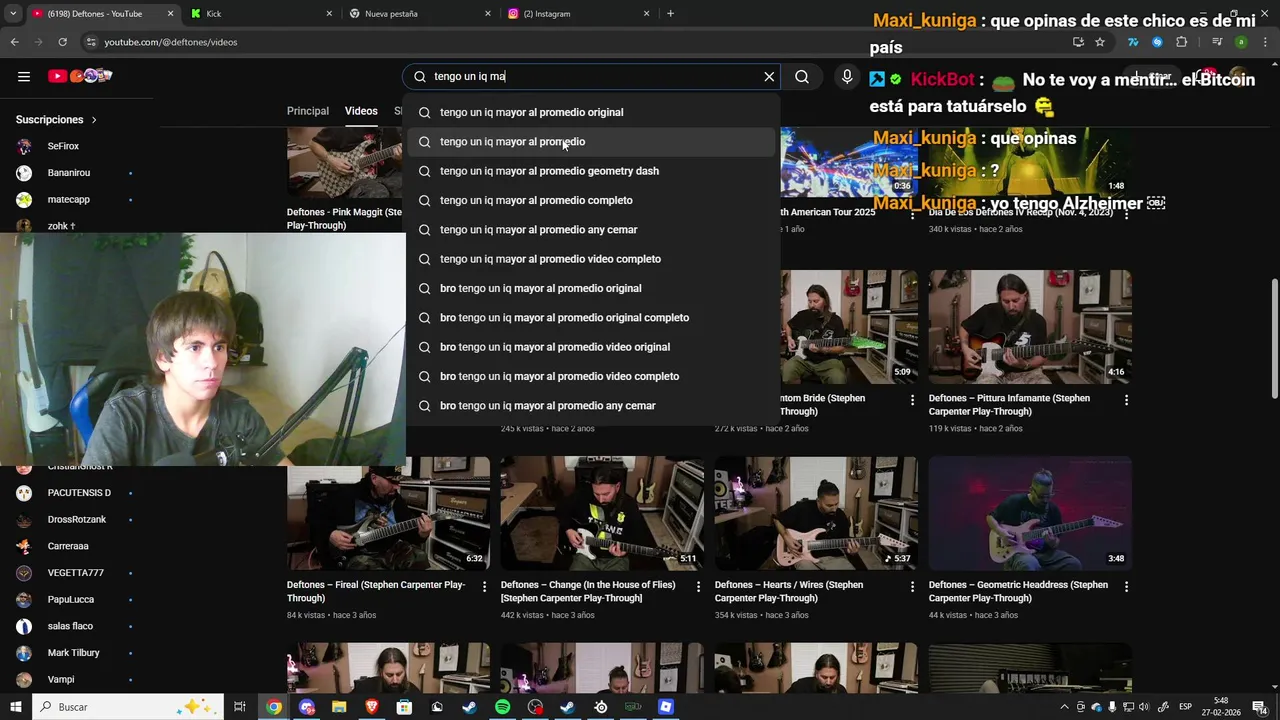Switch to the Kick tab
Viewport: 1280px width, 720px height.
(x=261, y=14)
